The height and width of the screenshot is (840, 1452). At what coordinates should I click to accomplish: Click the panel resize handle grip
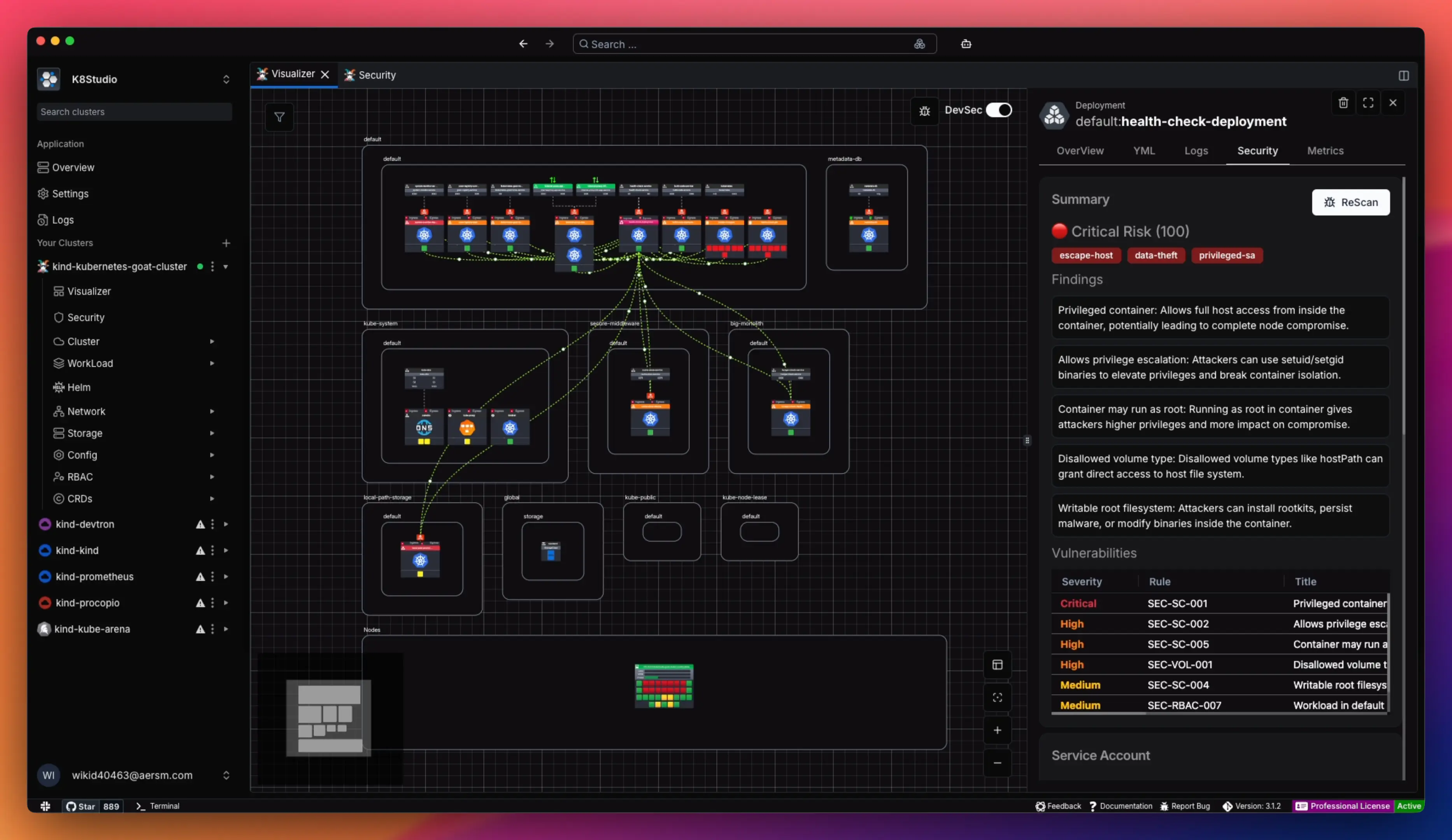(x=1027, y=441)
